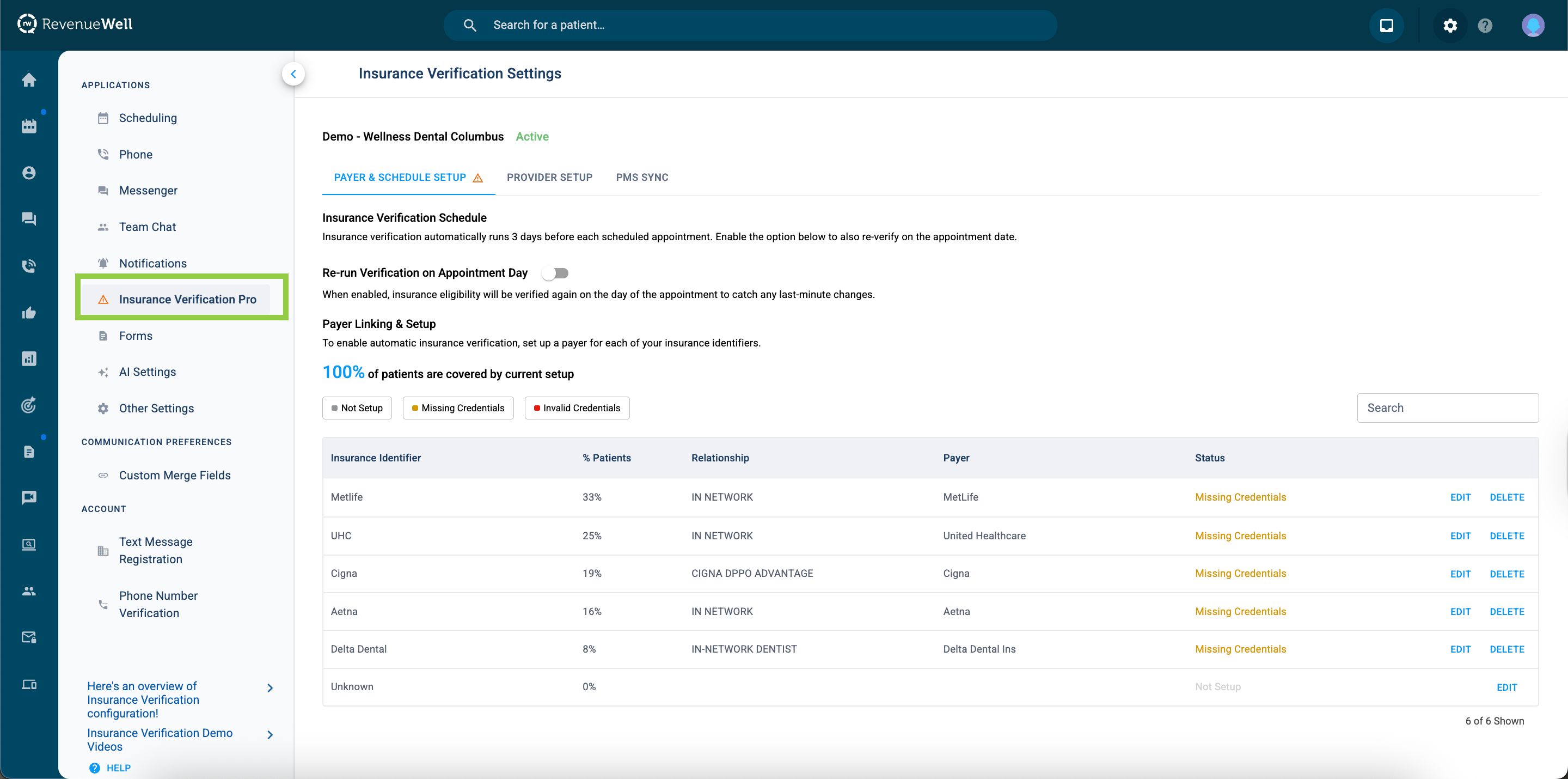Toggle the Not Setup filter chip
Screen dimensions: 1568x779
pos(357,407)
